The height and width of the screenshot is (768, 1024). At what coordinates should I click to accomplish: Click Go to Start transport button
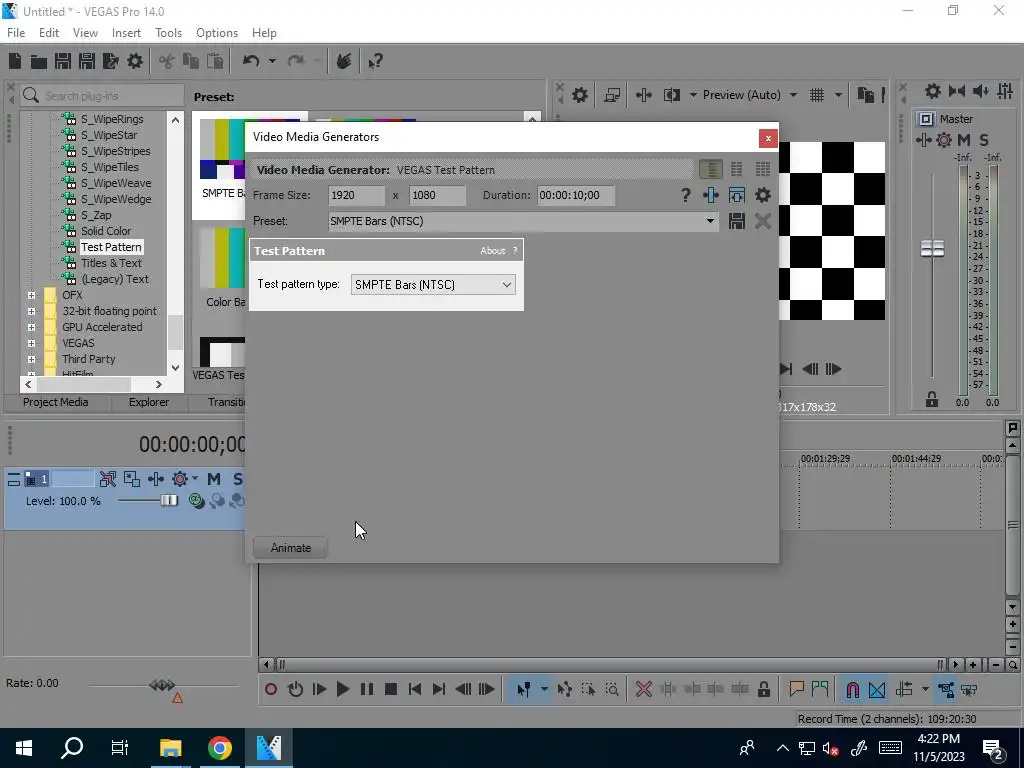[x=414, y=689]
